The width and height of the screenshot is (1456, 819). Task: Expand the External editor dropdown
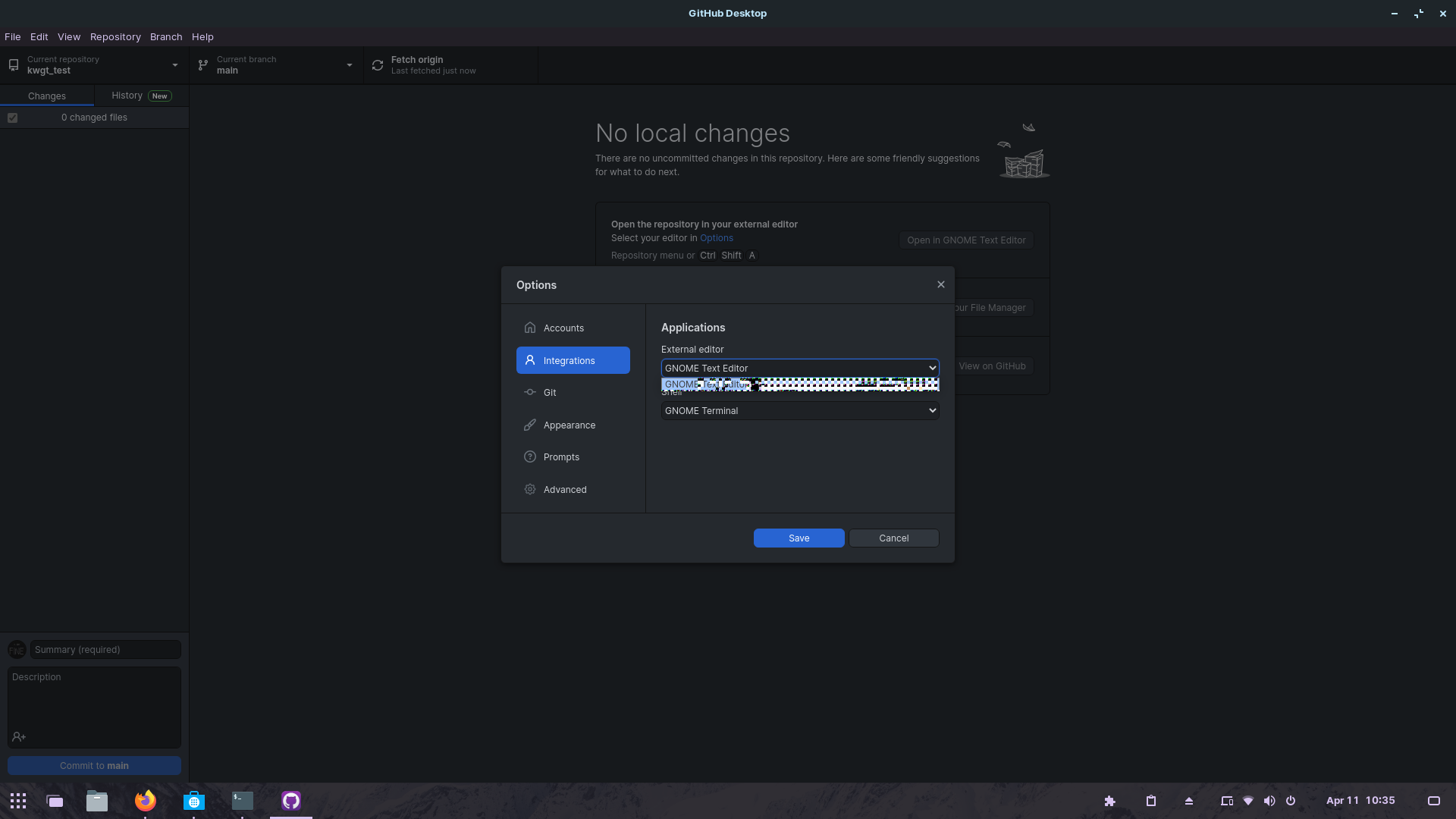(x=799, y=368)
